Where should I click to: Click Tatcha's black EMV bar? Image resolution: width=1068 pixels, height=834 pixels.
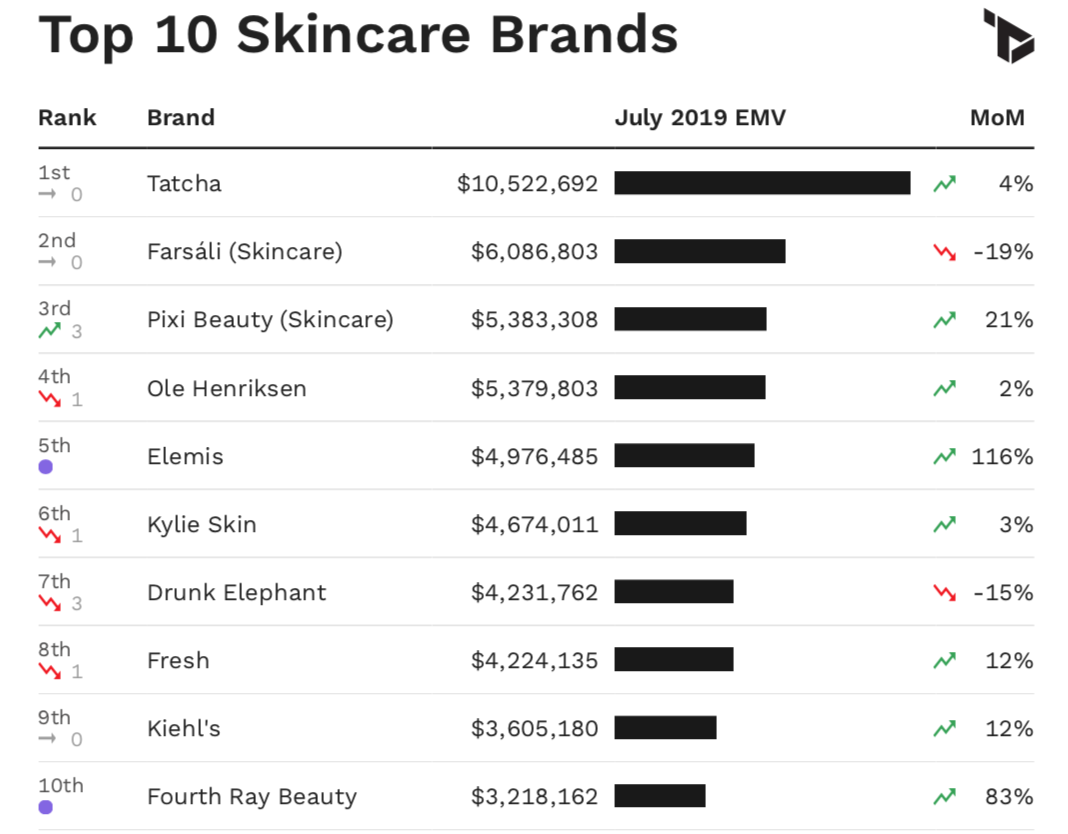click(x=762, y=183)
